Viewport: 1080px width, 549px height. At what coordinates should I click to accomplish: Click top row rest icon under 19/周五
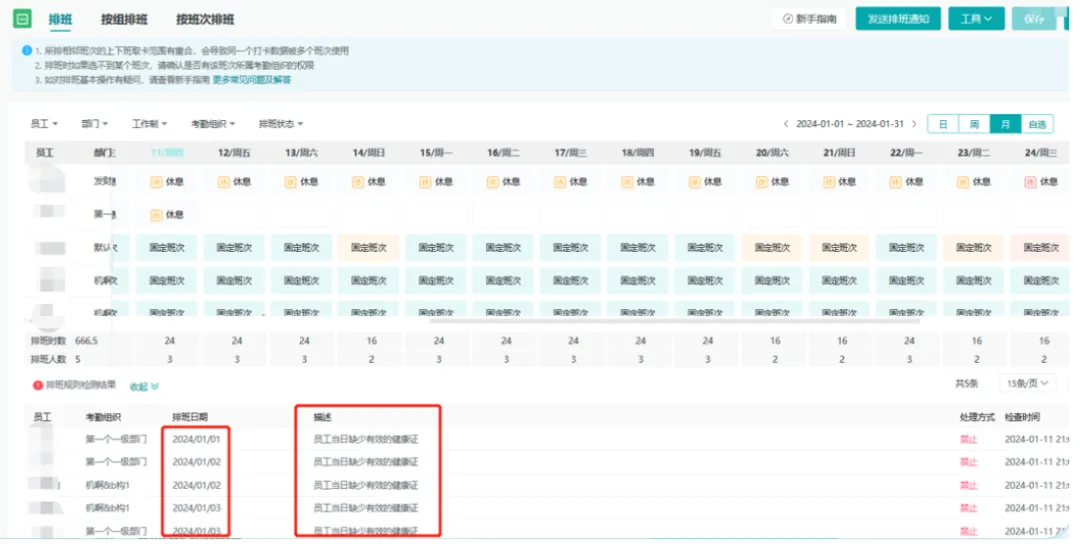tap(694, 182)
